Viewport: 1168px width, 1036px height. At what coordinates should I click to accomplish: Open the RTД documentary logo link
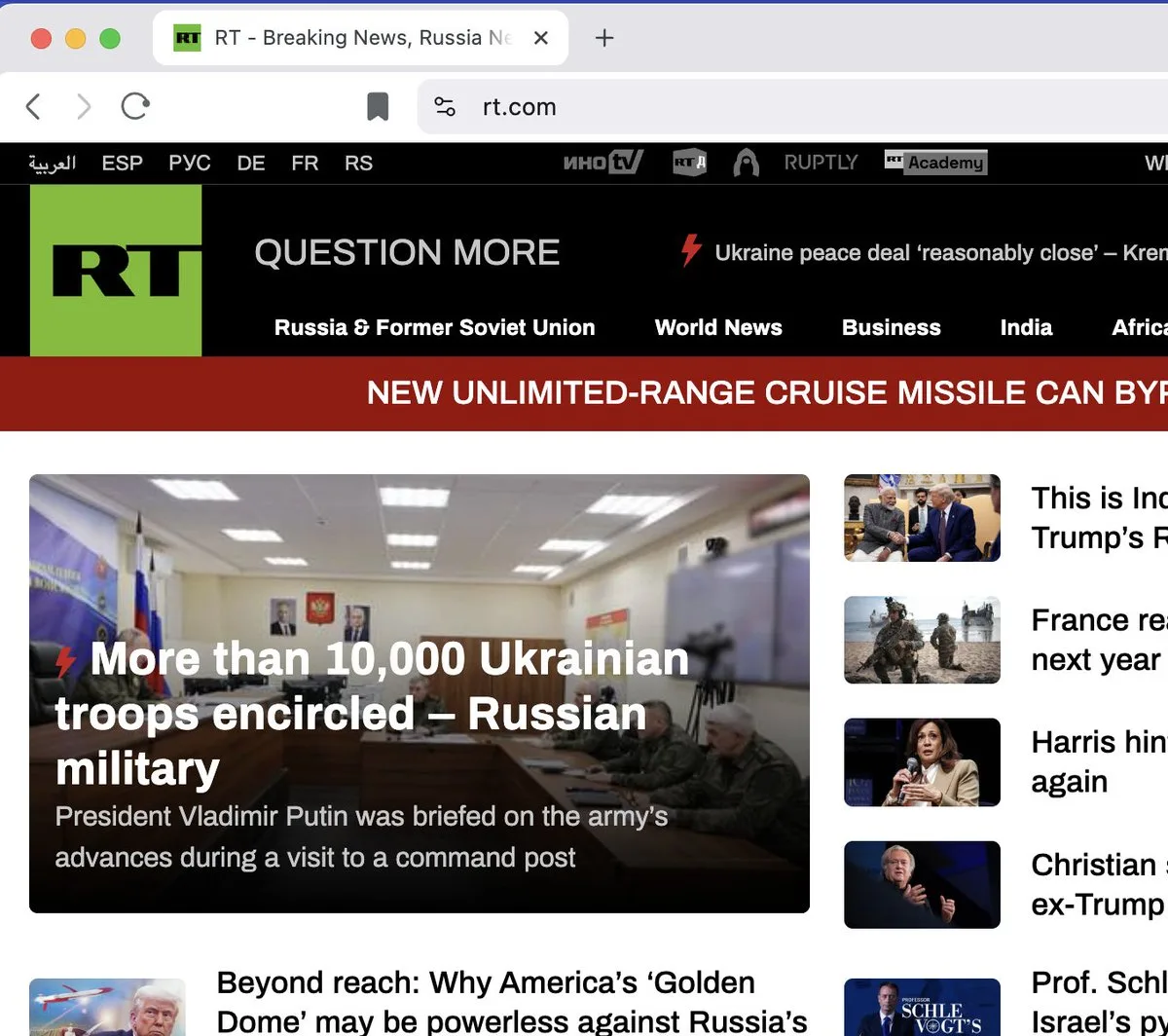tap(689, 163)
